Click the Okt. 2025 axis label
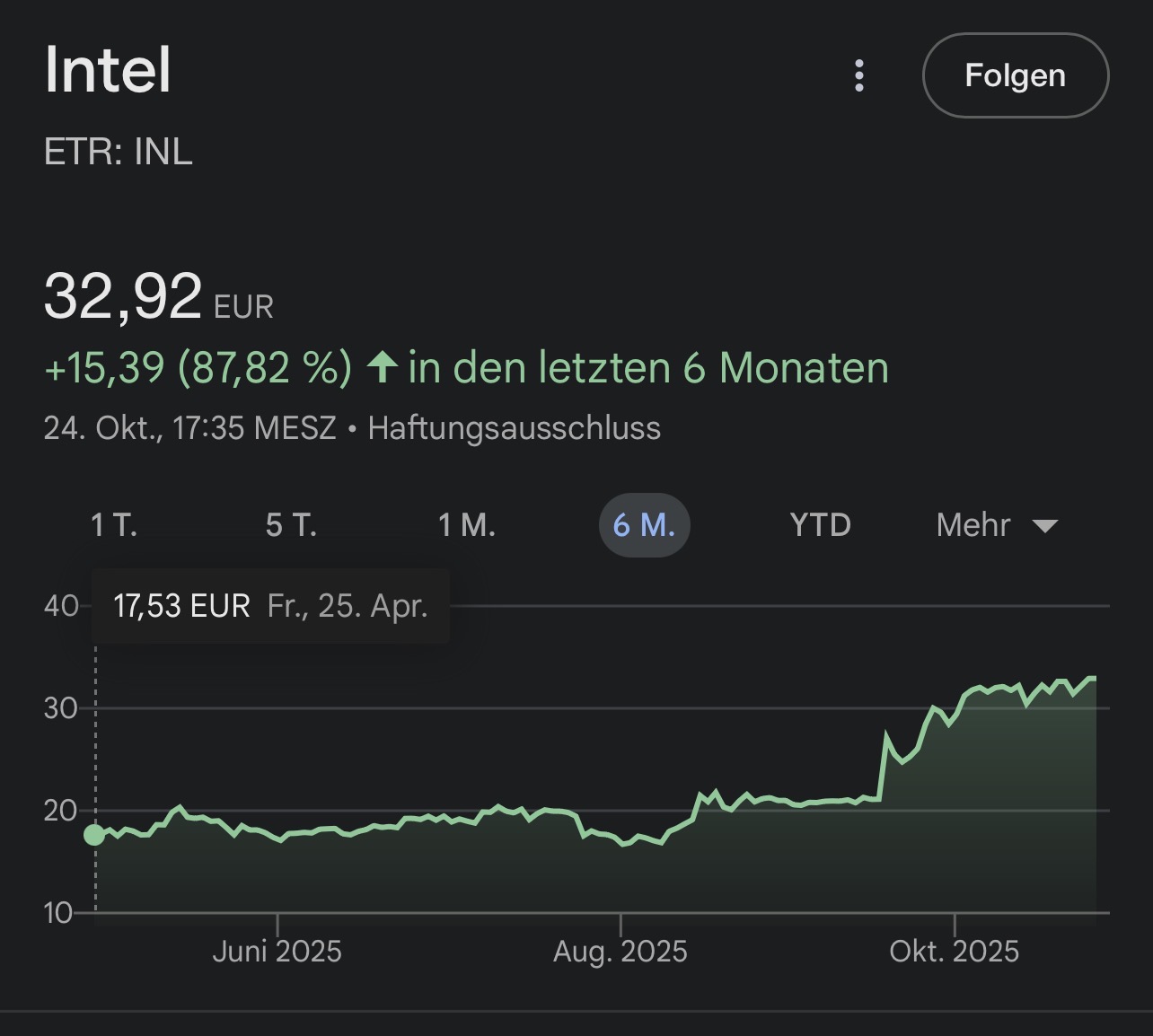The height and width of the screenshot is (1036, 1153). coord(954,952)
